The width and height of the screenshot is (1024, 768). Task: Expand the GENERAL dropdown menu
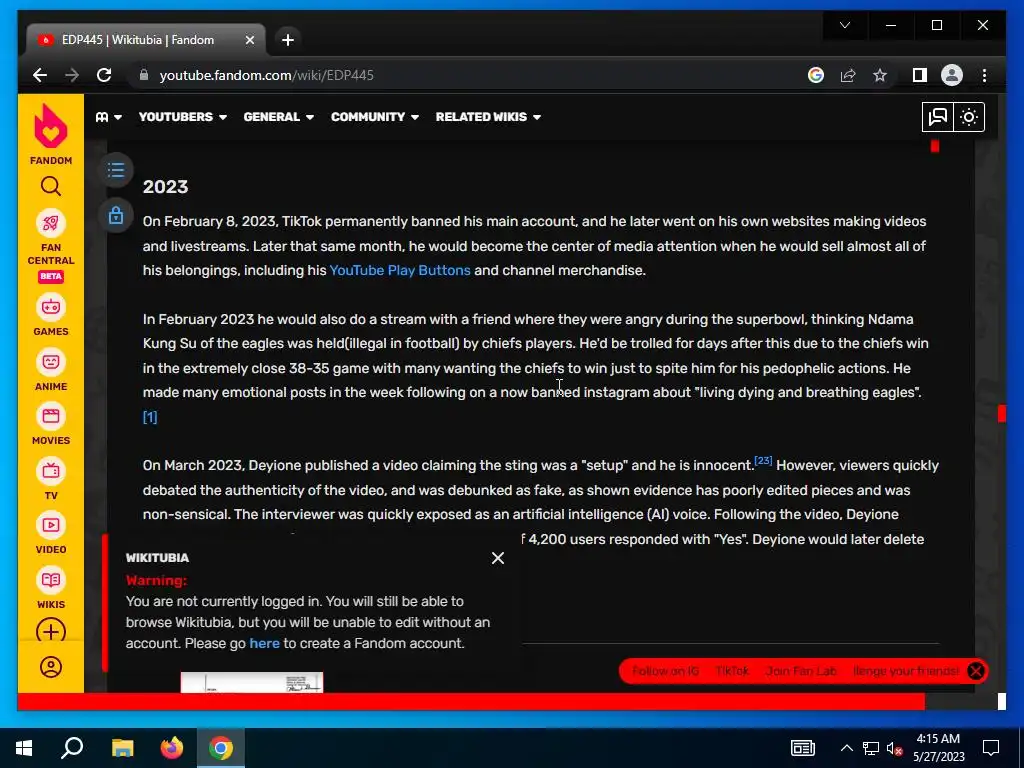pyautogui.click(x=278, y=117)
